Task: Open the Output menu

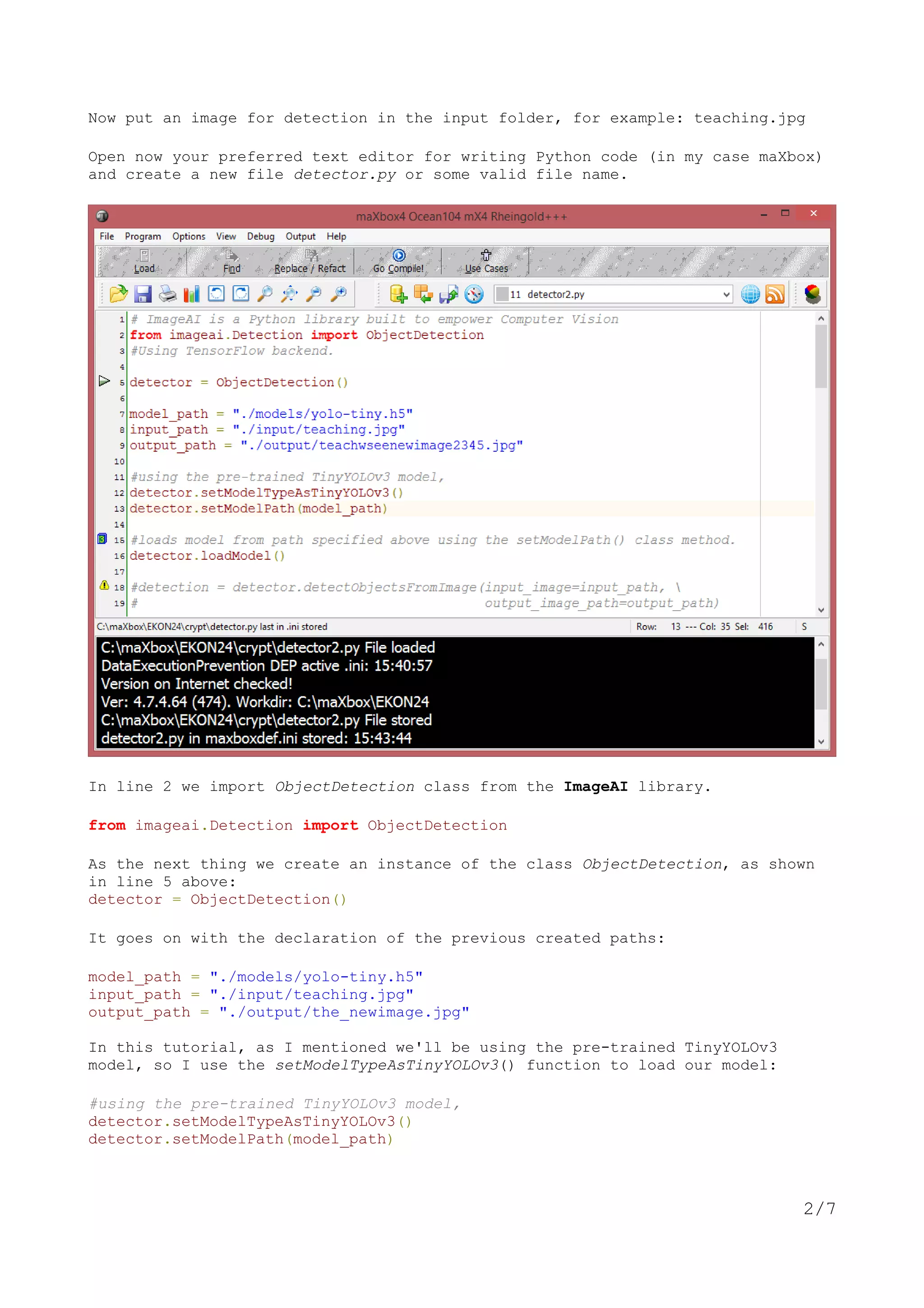Action: (x=300, y=237)
